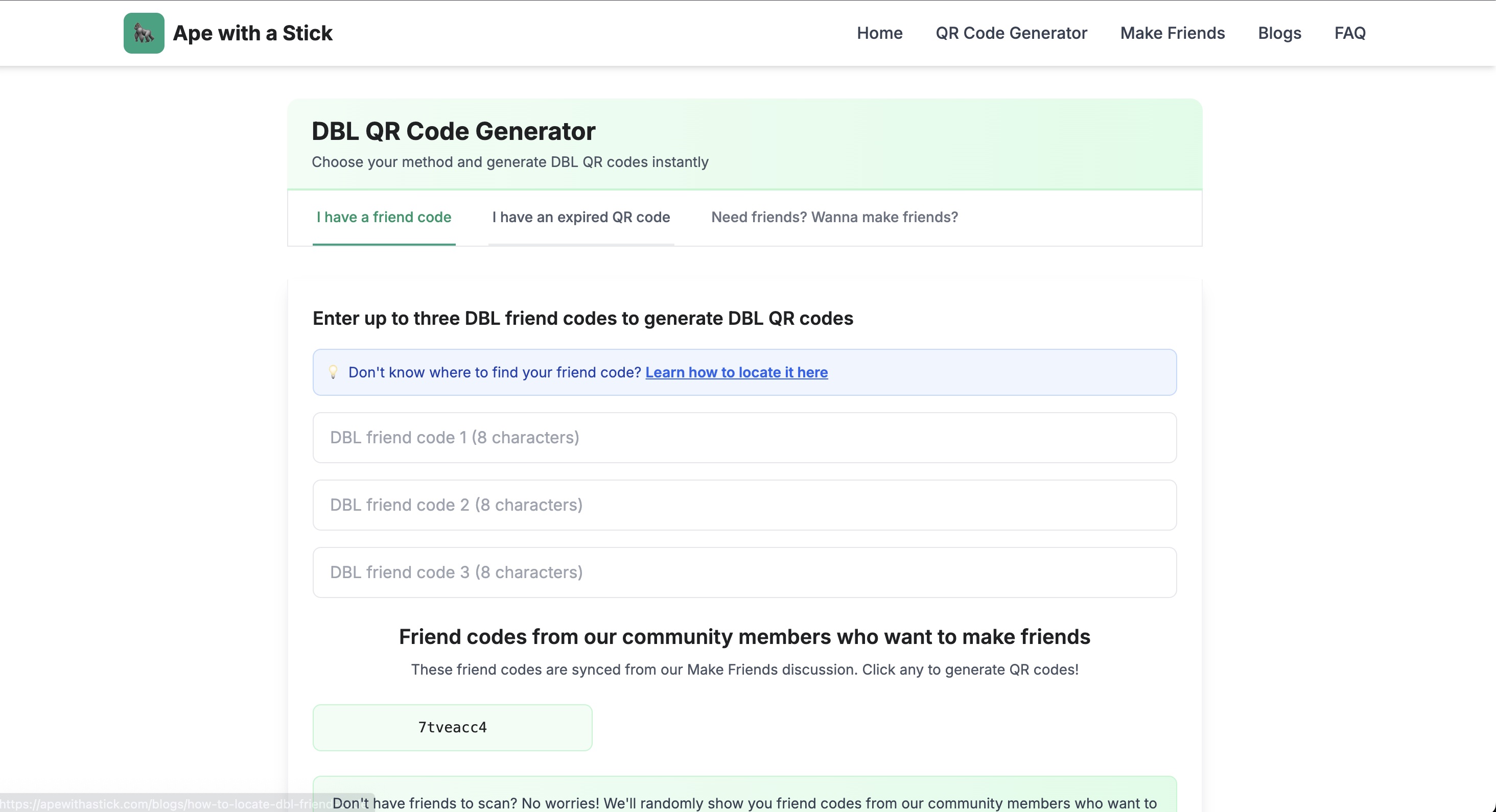Click the Friend codes from community heading
Screen dimensions: 1496x812
pyautogui.click(x=744, y=637)
